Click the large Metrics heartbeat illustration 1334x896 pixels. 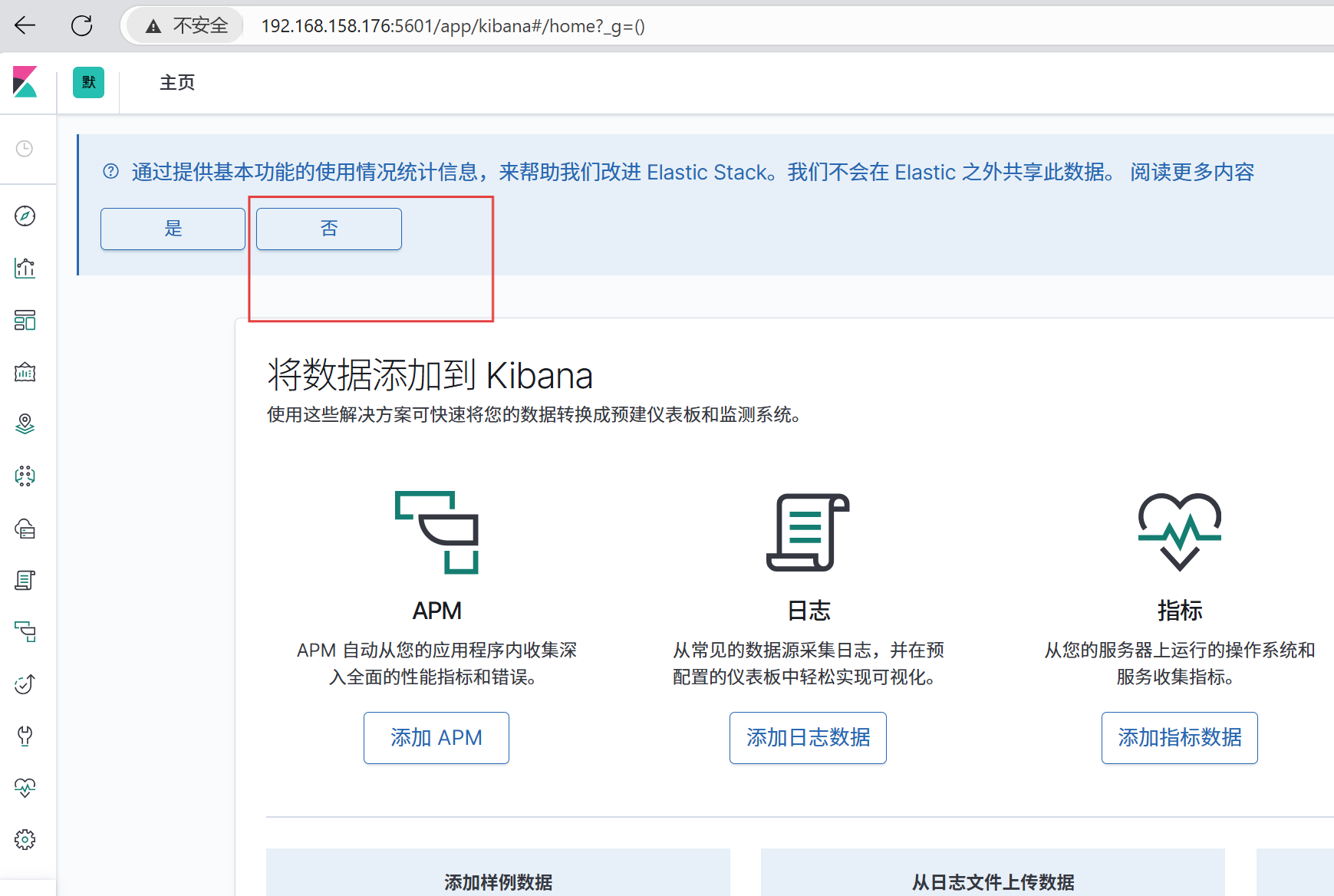point(1179,532)
